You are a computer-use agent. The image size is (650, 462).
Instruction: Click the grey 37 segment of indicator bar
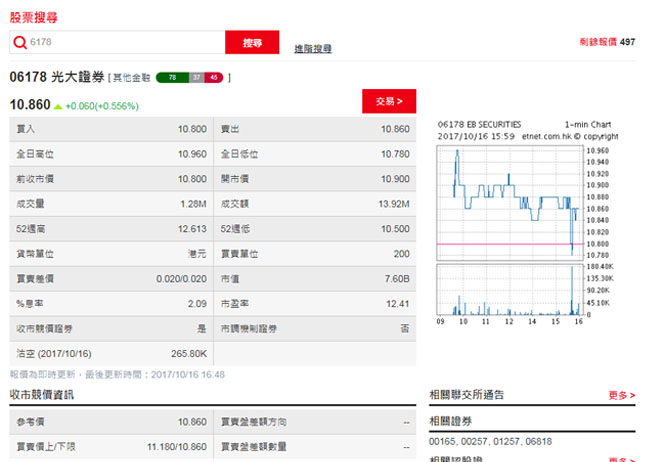pyautogui.click(x=196, y=78)
